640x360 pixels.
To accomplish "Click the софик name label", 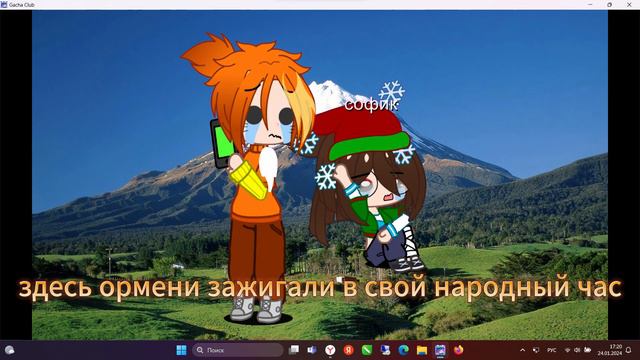I will [x=371, y=104].
